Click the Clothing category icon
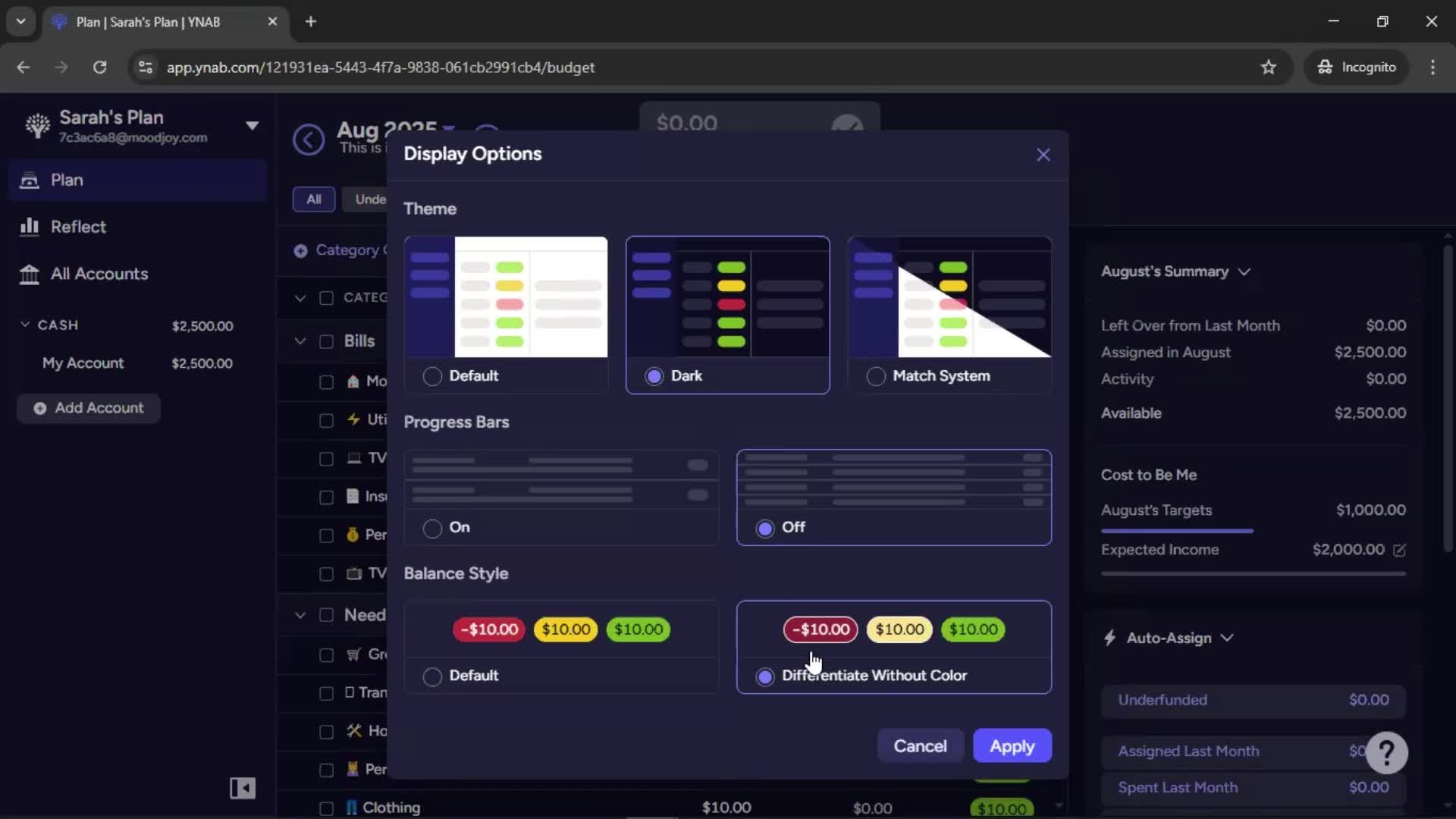This screenshot has width=1456, height=819. point(352,808)
